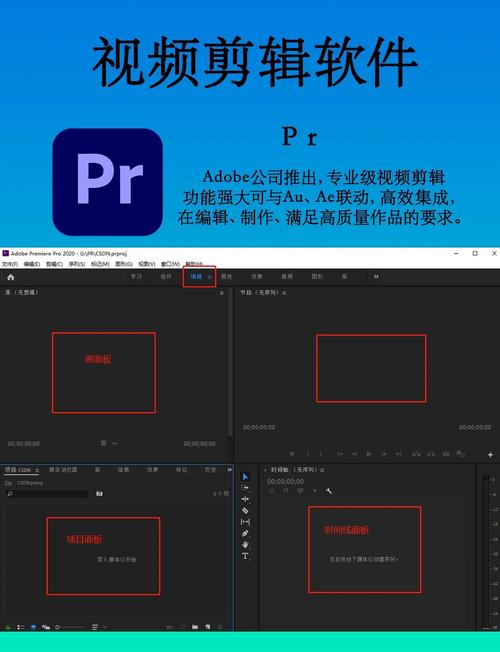Open the 编辑(E) menu

pyautogui.click(x=32, y=264)
